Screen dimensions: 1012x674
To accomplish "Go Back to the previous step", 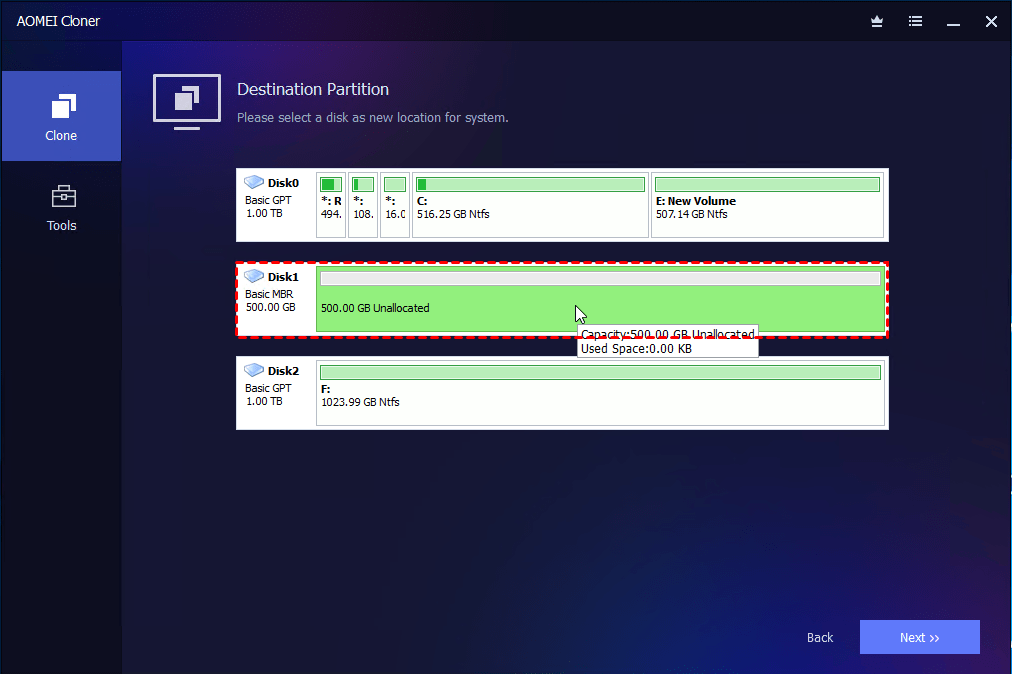I will click(x=820, y=637).
